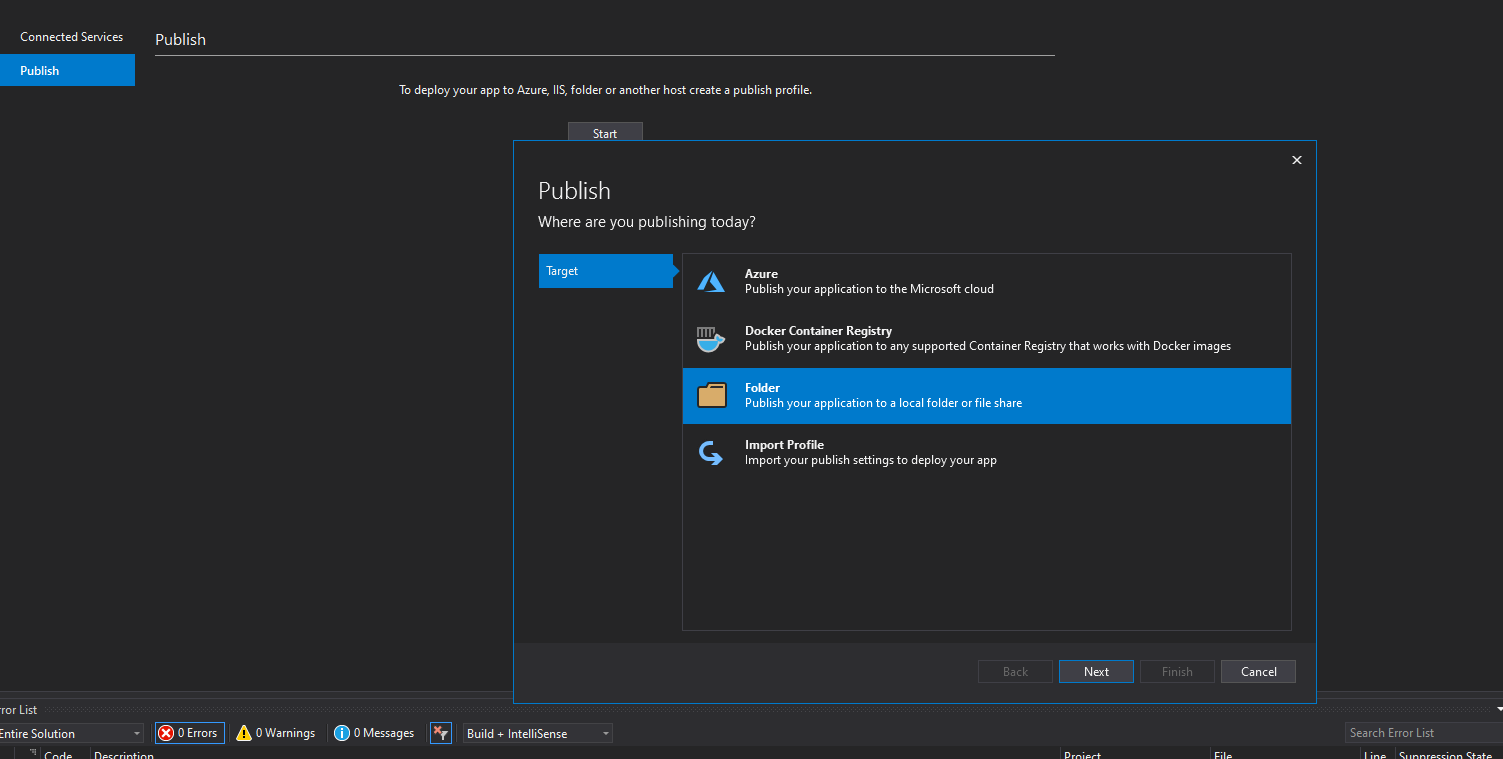Click the Import Profile arrow icon

click(x=711, y=453)
